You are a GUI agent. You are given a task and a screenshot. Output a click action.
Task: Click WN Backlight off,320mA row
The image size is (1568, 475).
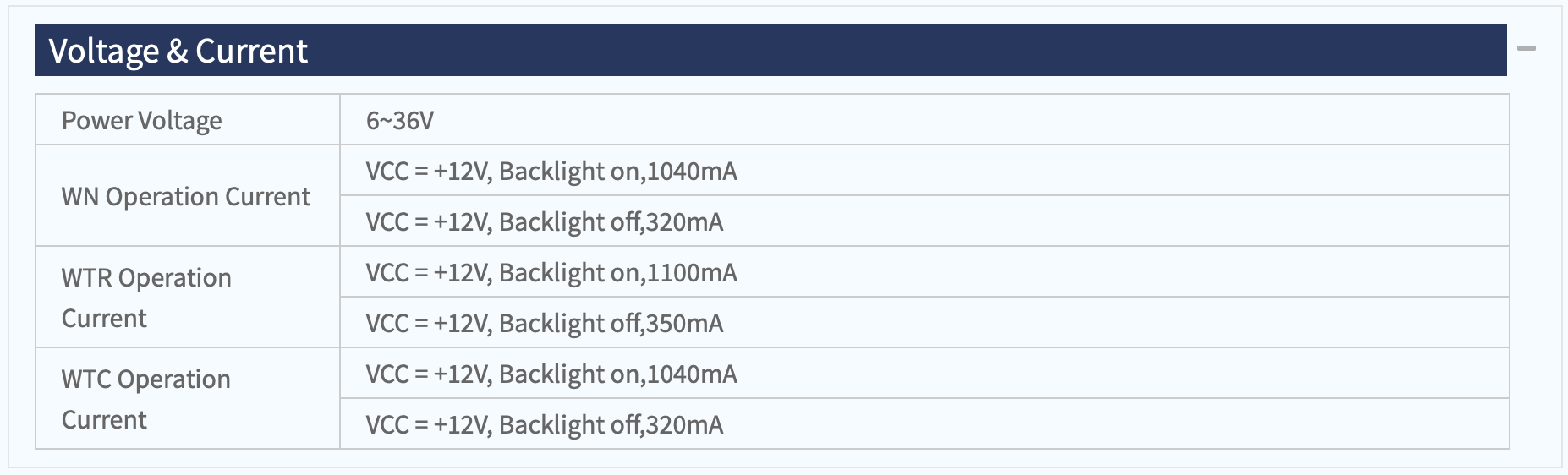pos(924,221)
